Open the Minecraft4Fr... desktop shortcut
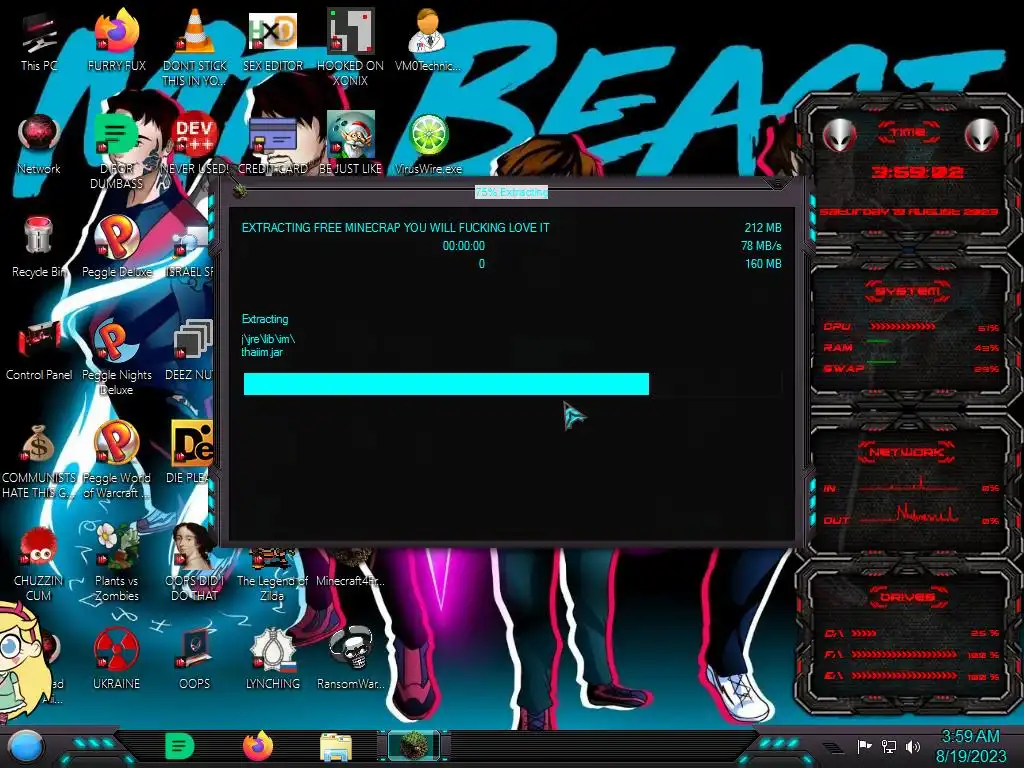Screen dimensions: 1024x768 point(350,569)
